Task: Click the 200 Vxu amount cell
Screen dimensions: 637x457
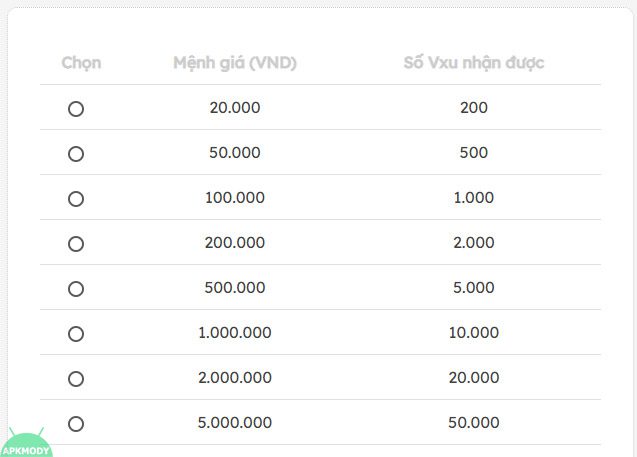Action: tap(474, 108)
